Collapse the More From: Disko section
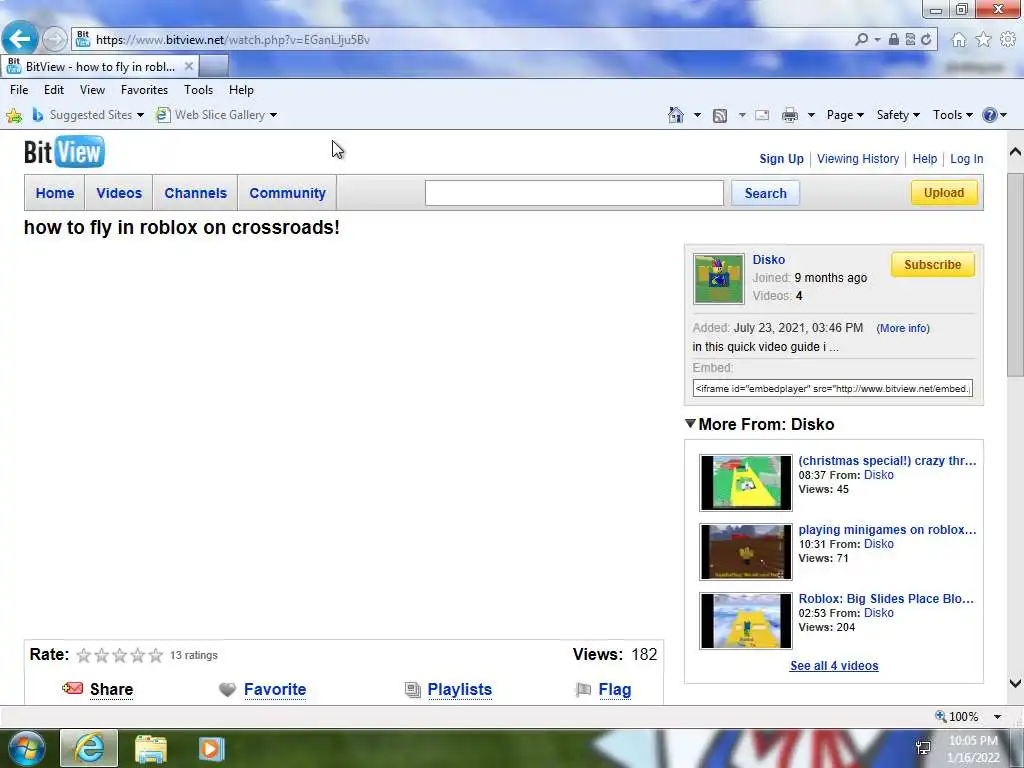Viewport: 1024px width, 768px height. click(x=690, y=424)
